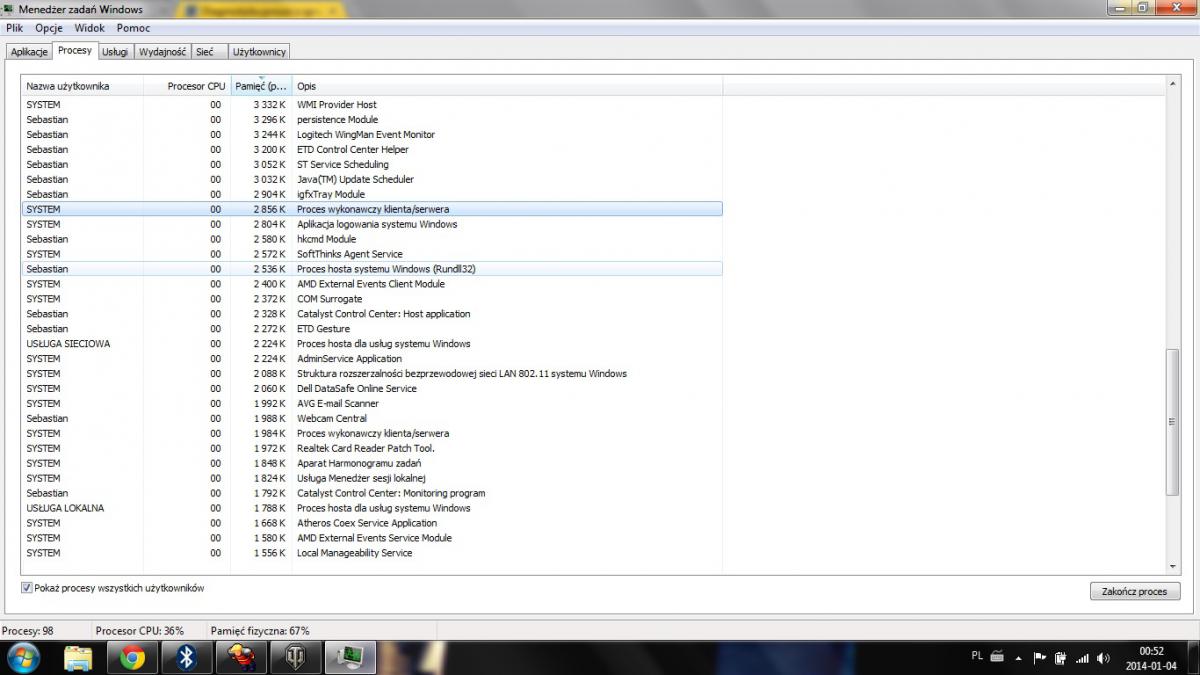Select AMD External Events Client Module
The height and width of the screenshot is (675, 1200).
click(x=372, y=284)
